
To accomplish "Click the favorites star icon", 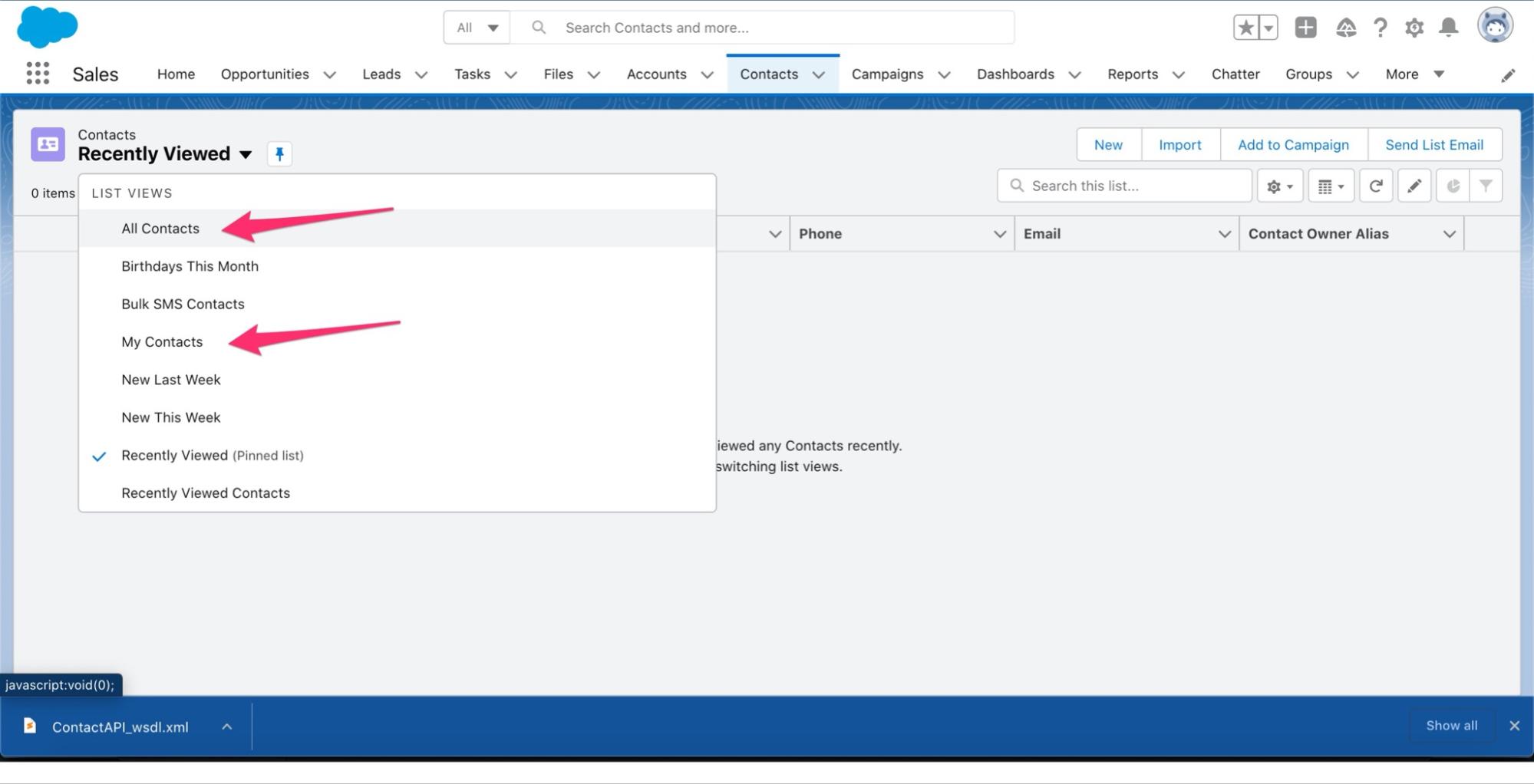I will point(1245,28).
